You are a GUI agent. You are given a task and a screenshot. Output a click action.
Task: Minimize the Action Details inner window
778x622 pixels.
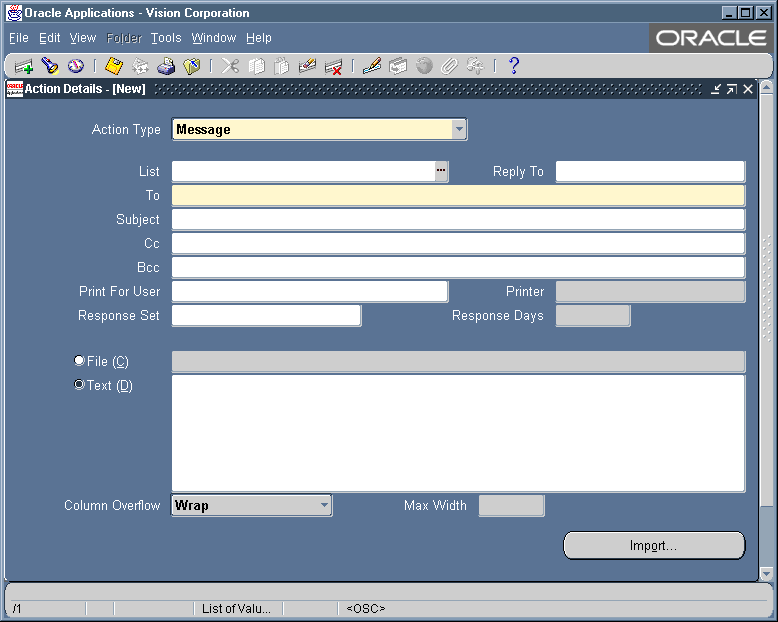(x=715, y=89)
